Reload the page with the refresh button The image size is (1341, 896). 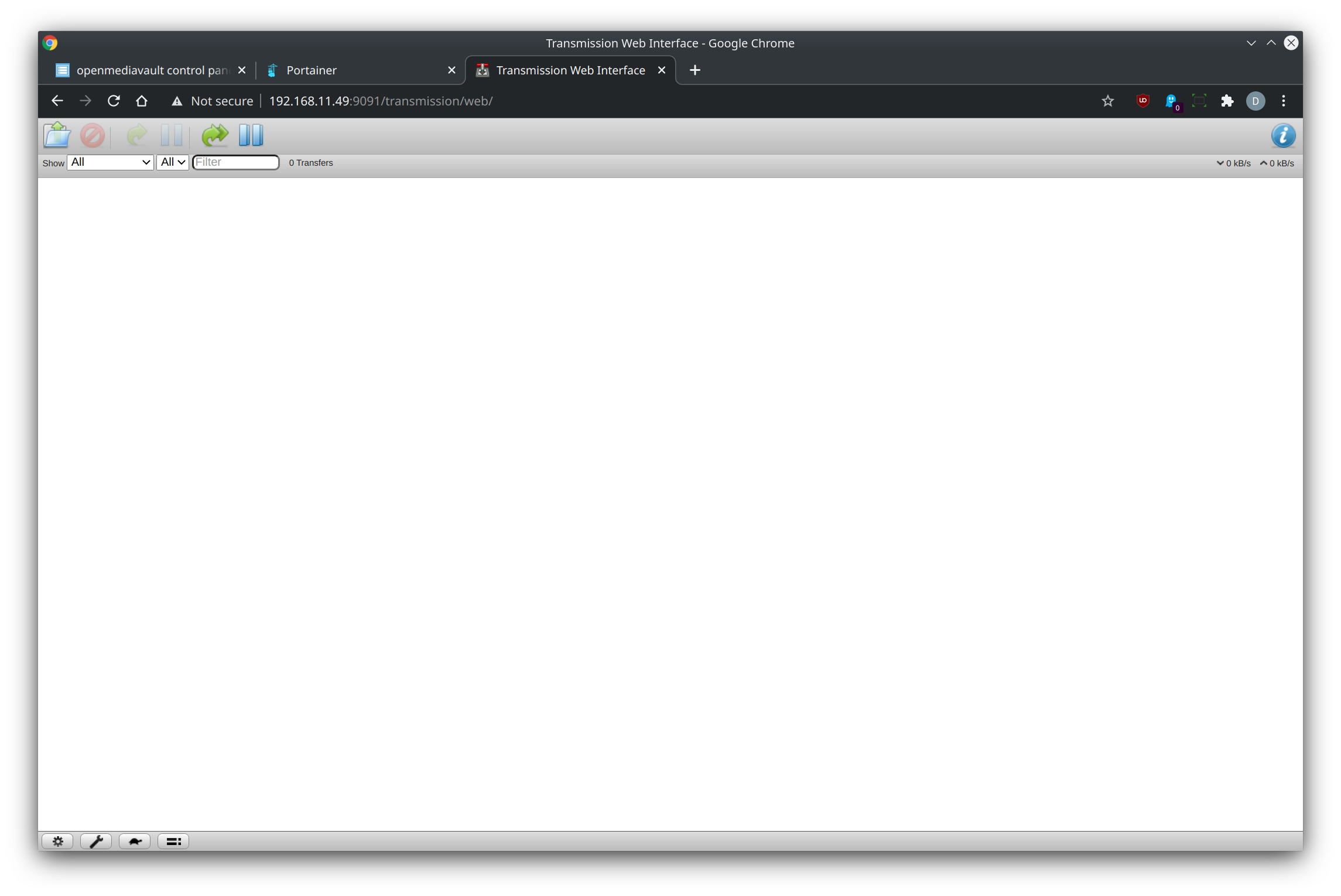(114, 101)
